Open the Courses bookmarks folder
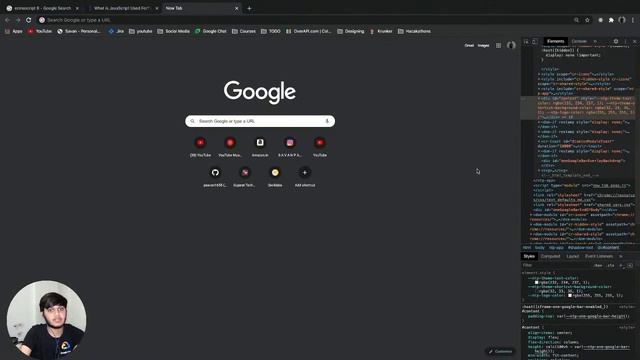This screenshot has width=640, height=360. pos(244,31)
